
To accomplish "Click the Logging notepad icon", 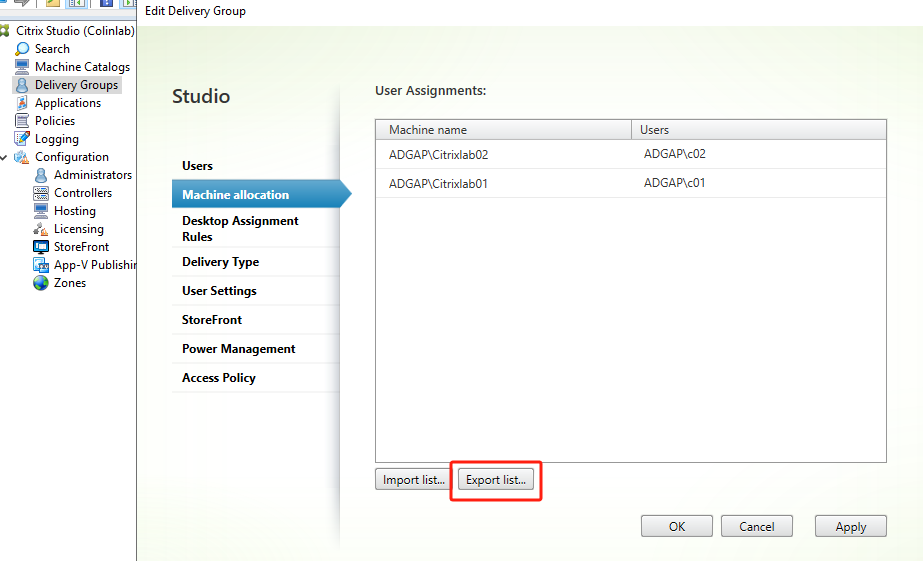I will click(x=22, y=139).
